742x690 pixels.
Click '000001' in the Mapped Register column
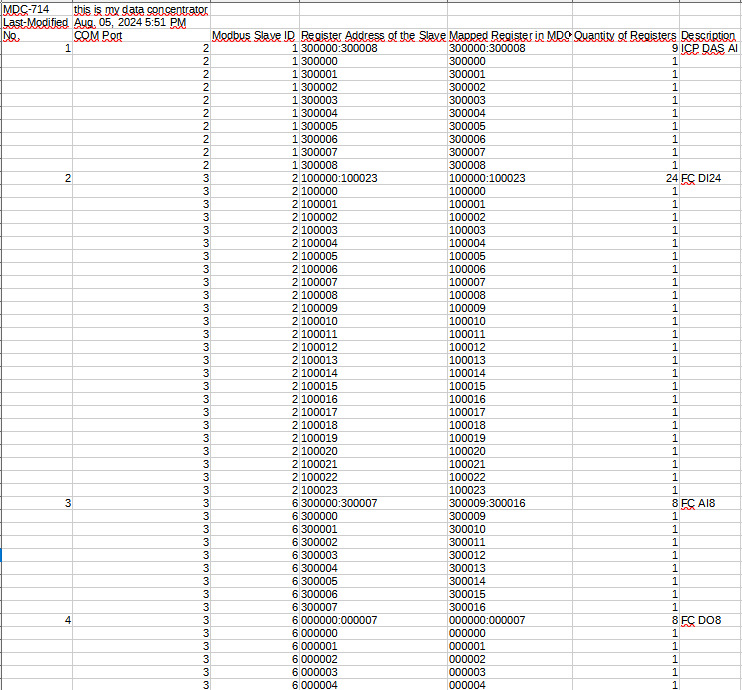pyautogui.click(x=510, y=646)
